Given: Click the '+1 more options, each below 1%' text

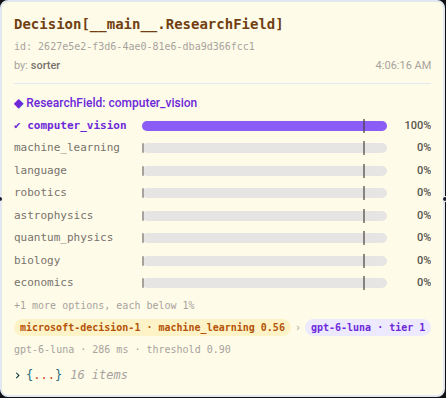Looking at the screenshot, I should tap(104, 306).
